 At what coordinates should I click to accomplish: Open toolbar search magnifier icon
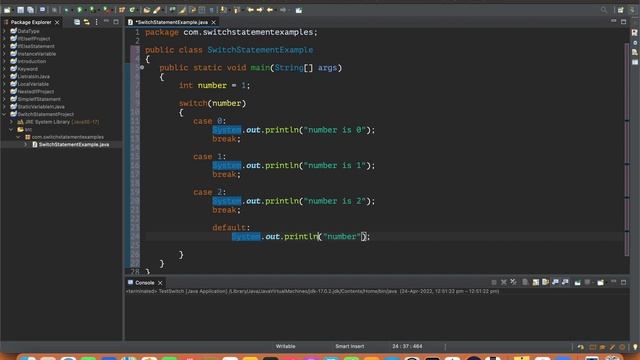(604, 10)
